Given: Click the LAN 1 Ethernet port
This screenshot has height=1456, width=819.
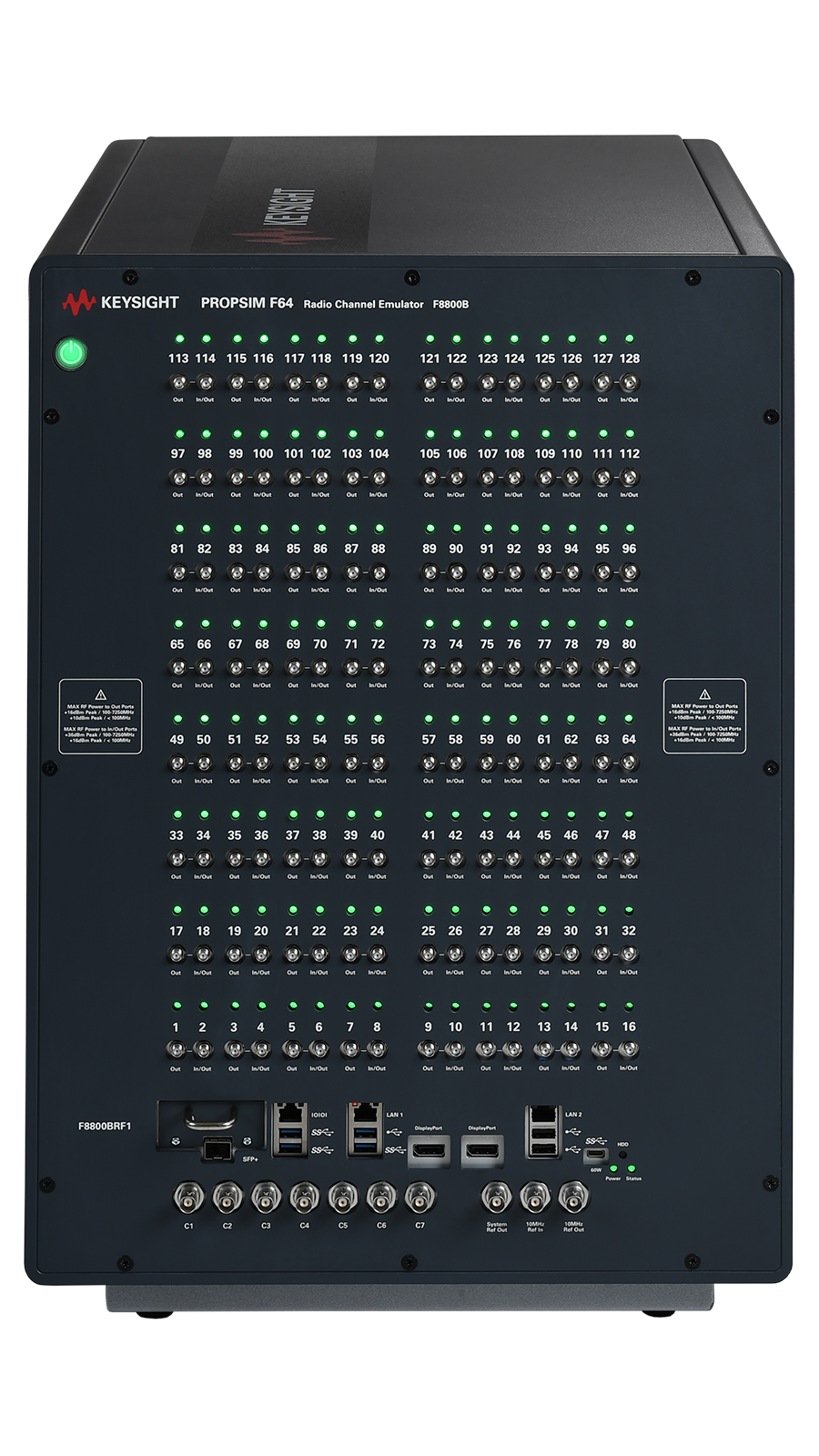Looking at the screenshot, I should [365, 1114].
